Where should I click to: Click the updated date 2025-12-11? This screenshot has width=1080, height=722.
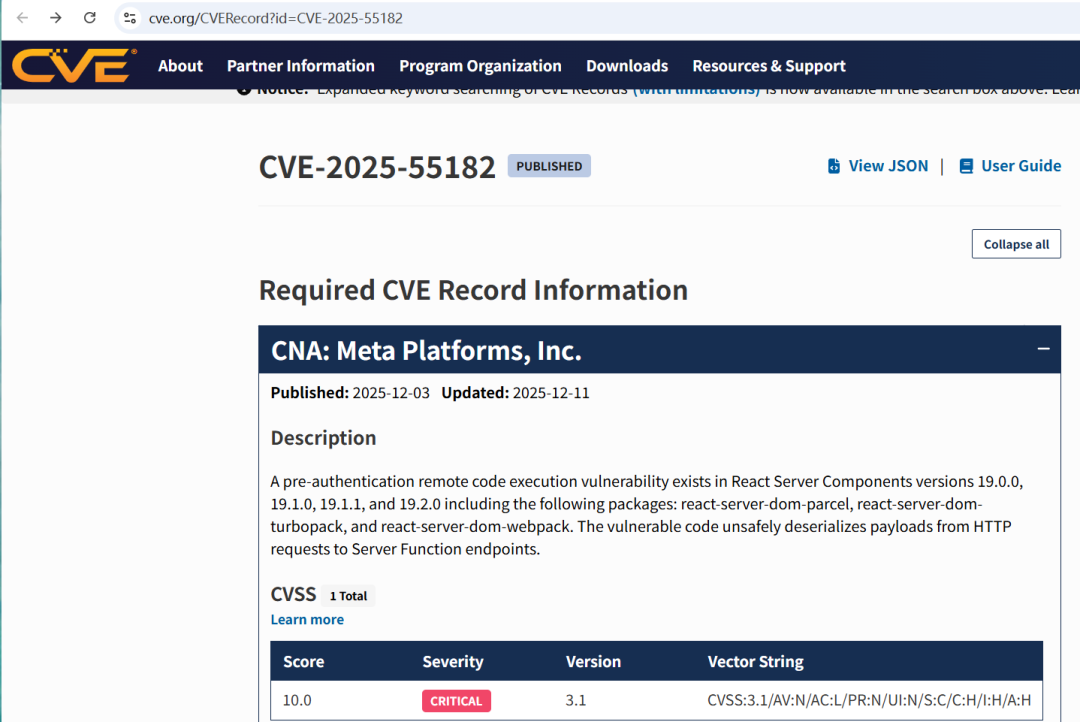click(551, 393)
